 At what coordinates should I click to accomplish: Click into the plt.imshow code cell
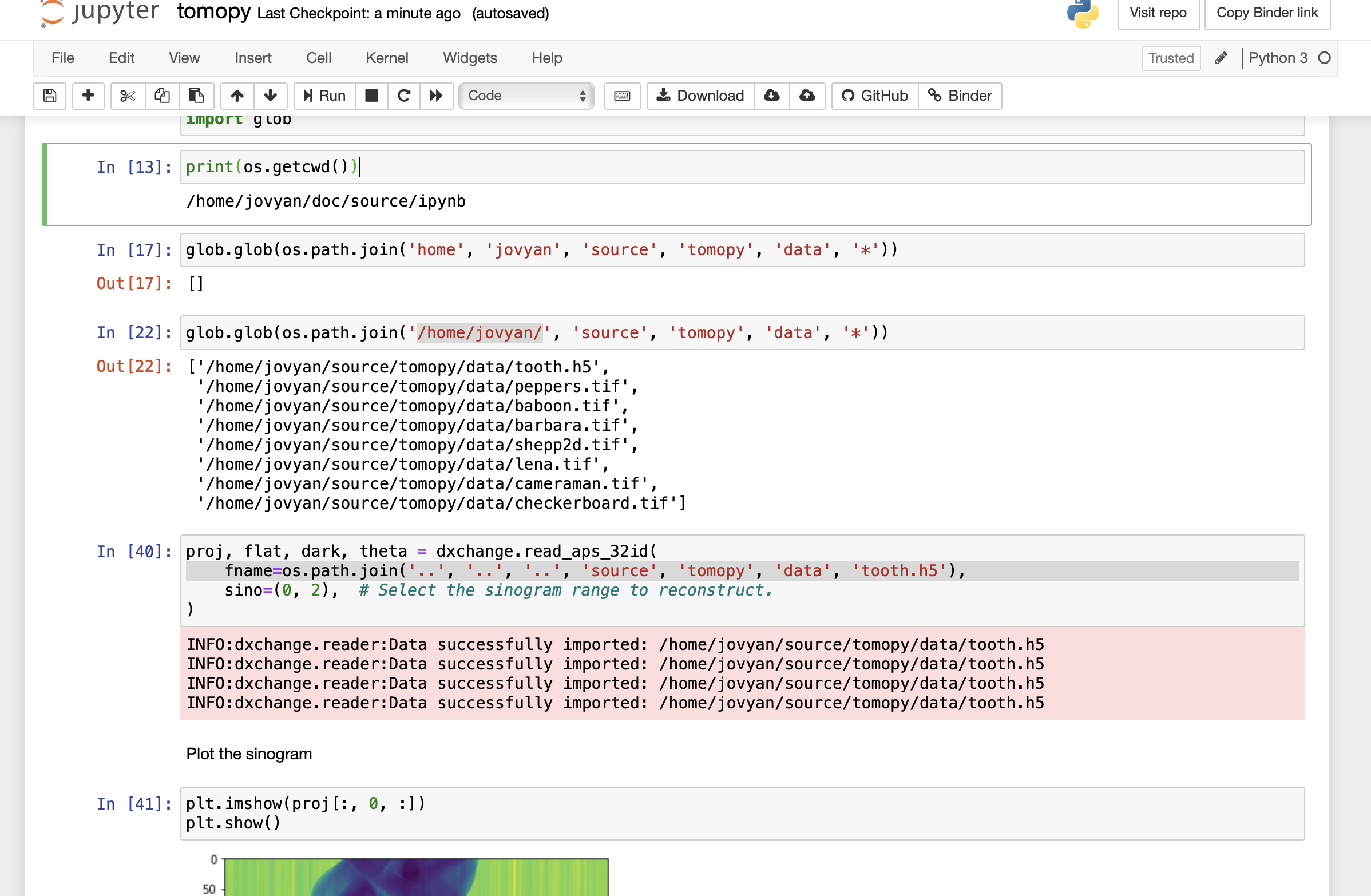pos(742,814)
